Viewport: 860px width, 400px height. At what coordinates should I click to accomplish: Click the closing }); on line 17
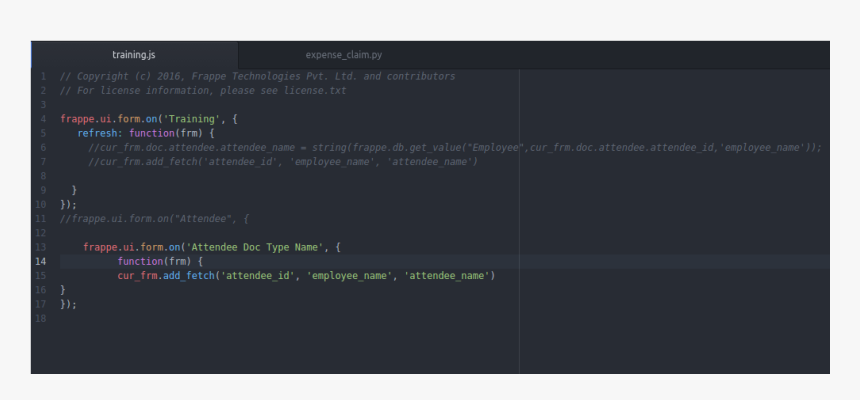point(69,304)
